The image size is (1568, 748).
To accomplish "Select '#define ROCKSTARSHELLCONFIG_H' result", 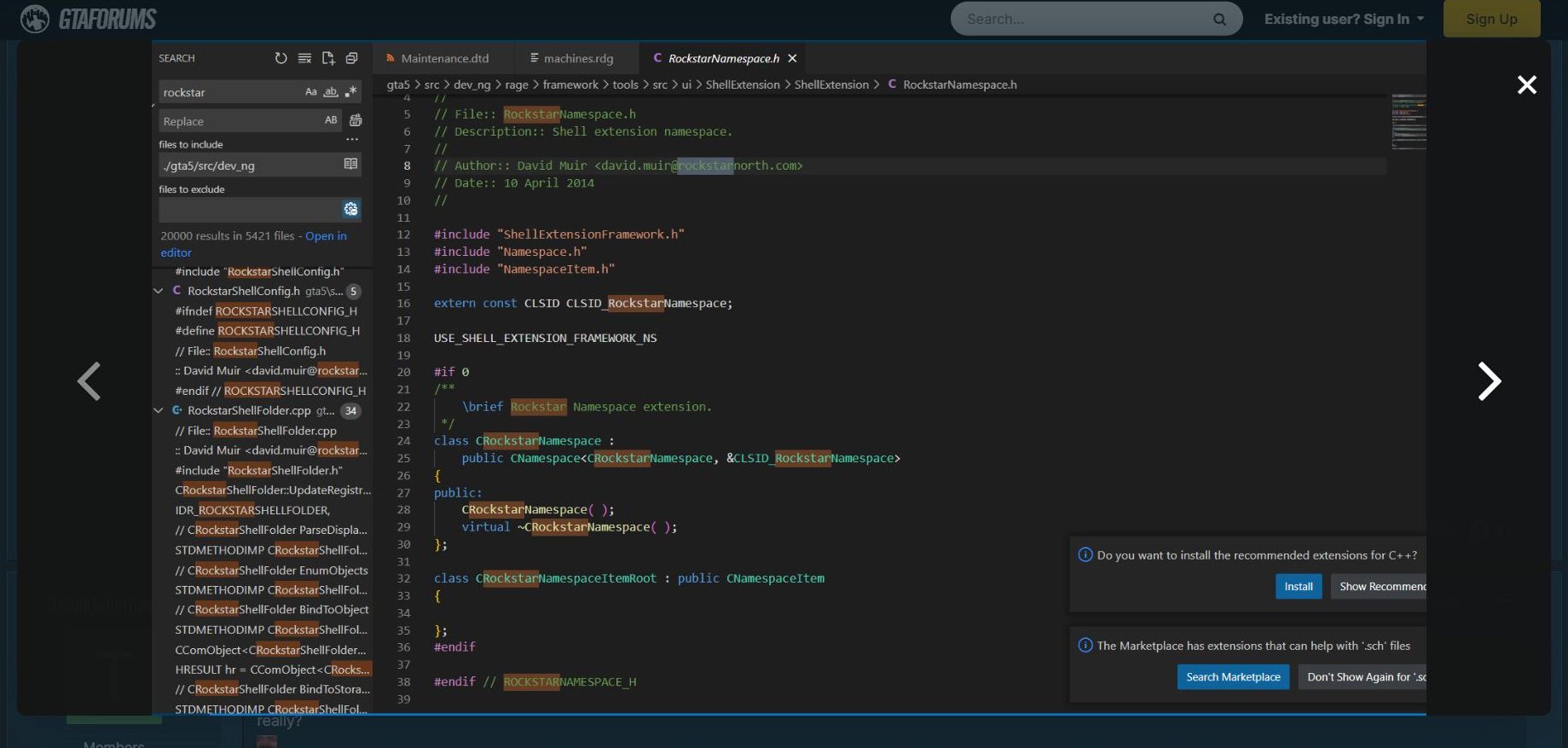I will (x=268, y=331).
